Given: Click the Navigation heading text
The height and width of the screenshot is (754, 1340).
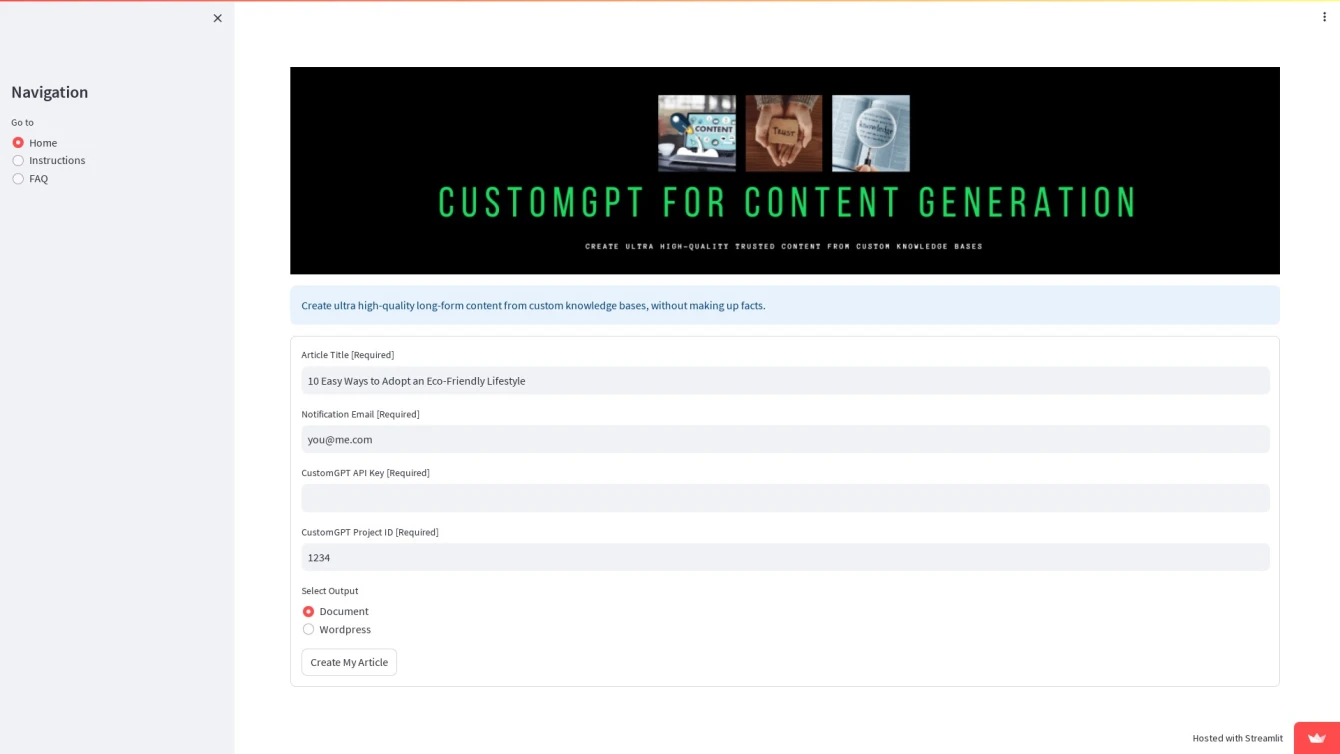Looking at the screenshot, I should (x=49, y=92).
